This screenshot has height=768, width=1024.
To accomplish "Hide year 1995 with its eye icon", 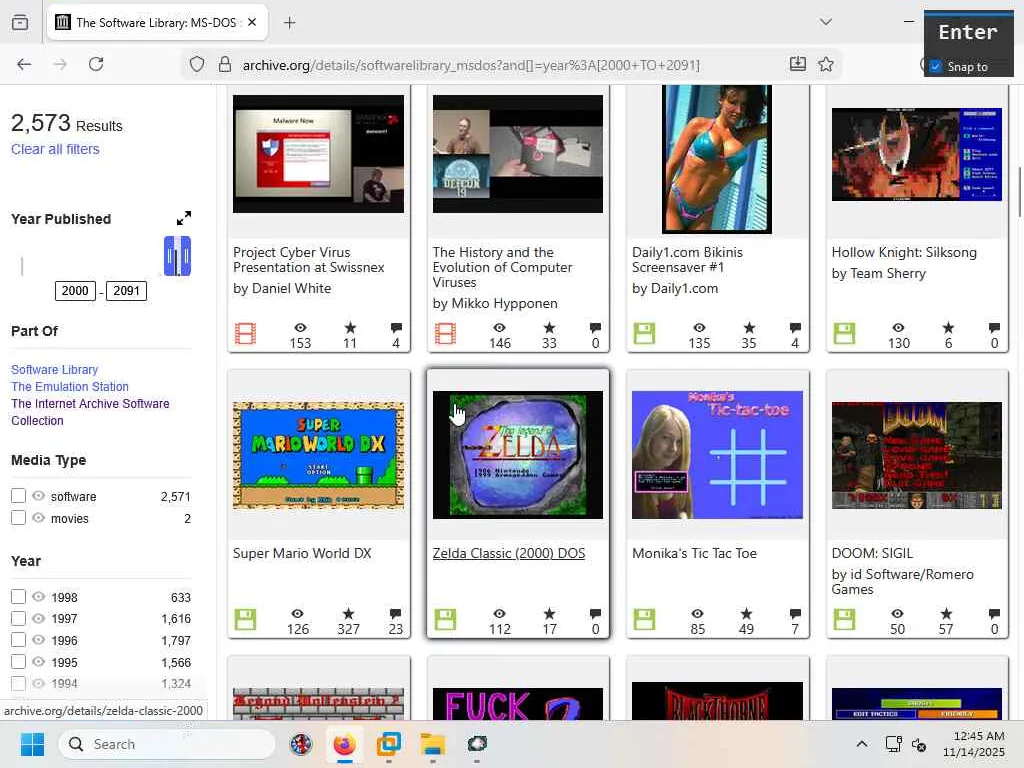I will [x=39, y=662].
